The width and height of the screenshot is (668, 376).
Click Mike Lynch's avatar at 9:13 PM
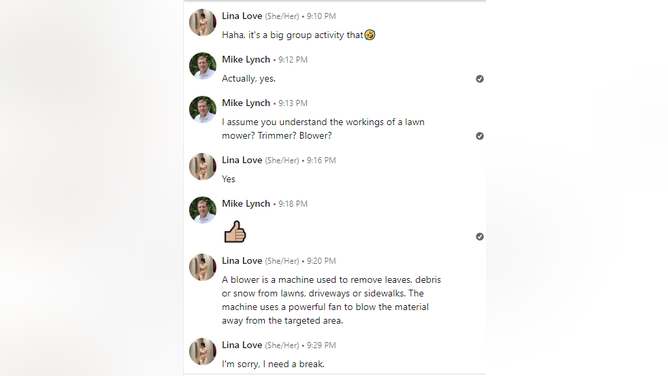203,109
